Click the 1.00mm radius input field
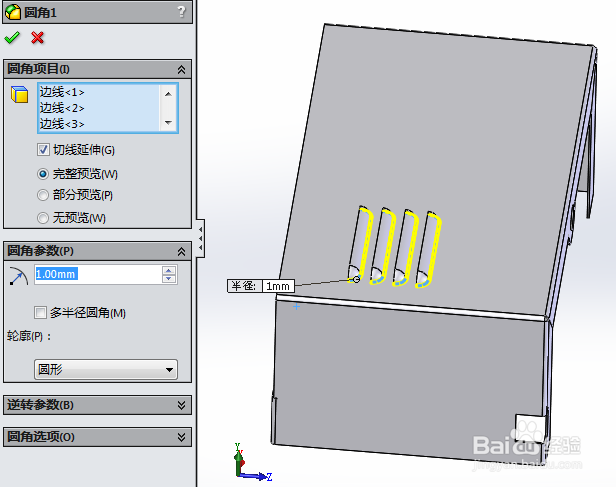 (x=98, y=274)
